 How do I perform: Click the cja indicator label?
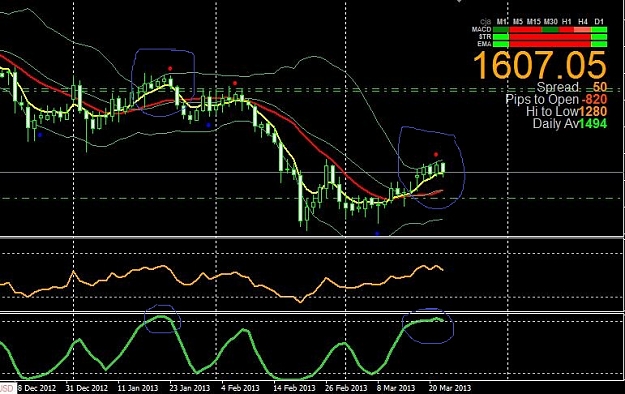point(486,22)
